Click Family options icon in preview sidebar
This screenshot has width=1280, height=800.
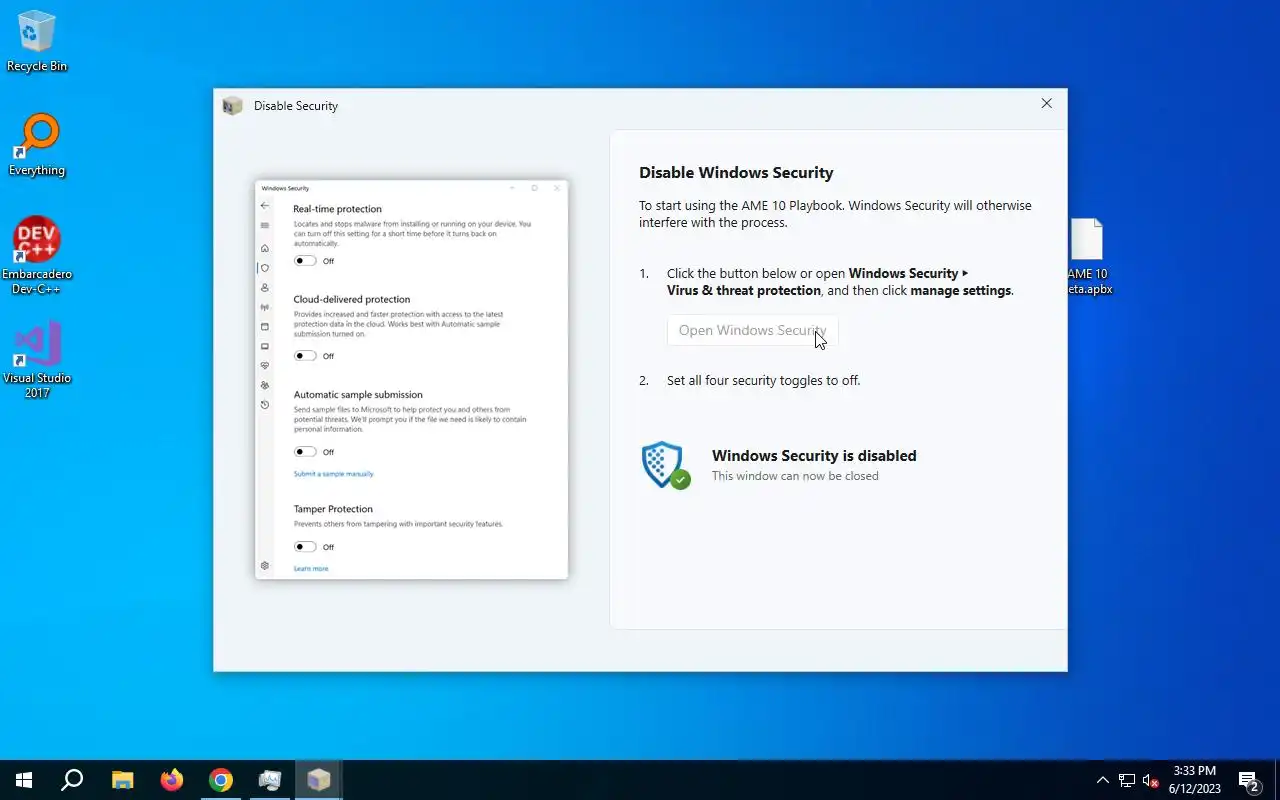265,385
